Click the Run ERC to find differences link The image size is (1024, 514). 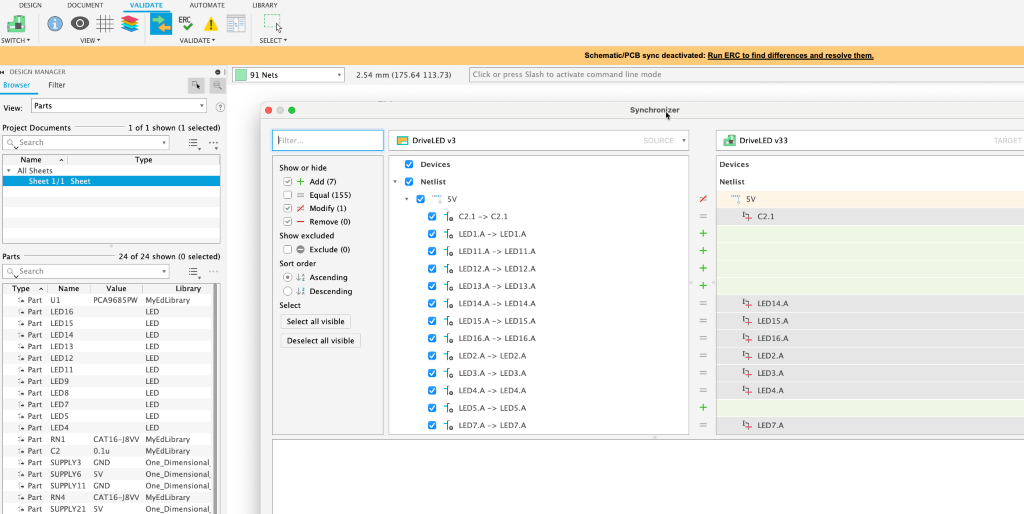790,55
